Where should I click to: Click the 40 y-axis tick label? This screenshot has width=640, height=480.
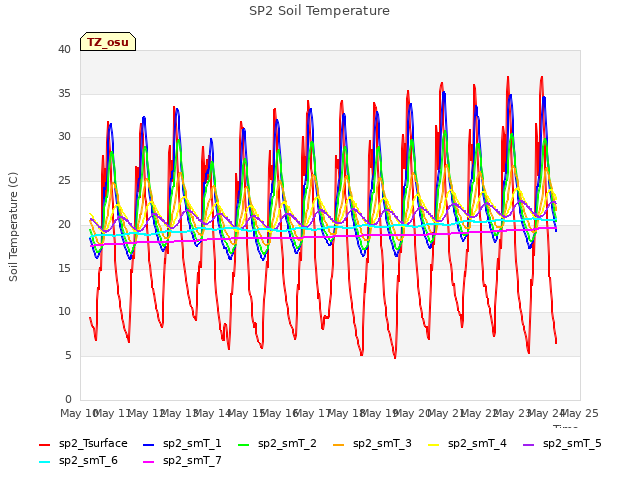coord(64,49)
